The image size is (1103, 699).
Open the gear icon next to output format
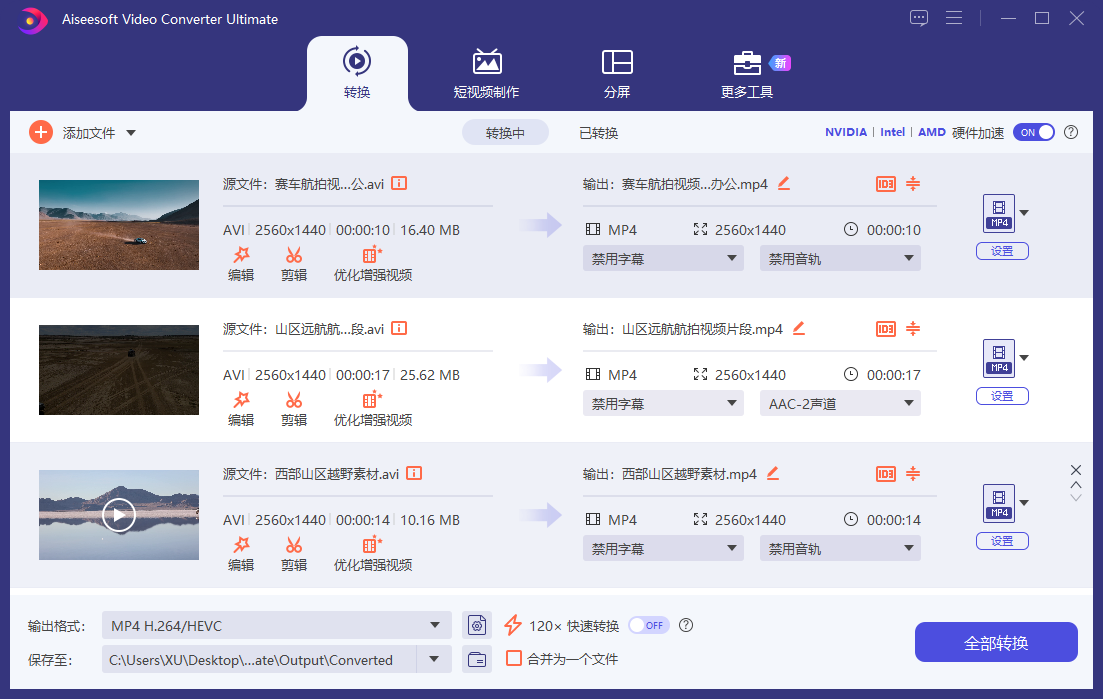(x=477, y=624)
